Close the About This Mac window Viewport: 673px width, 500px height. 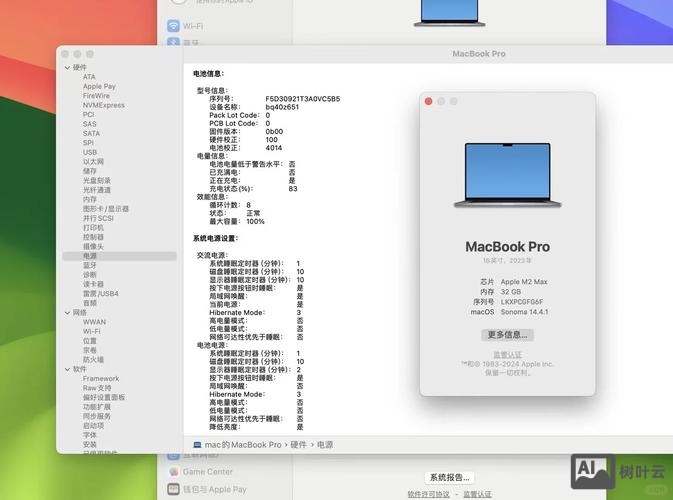[x=428, y=101]
